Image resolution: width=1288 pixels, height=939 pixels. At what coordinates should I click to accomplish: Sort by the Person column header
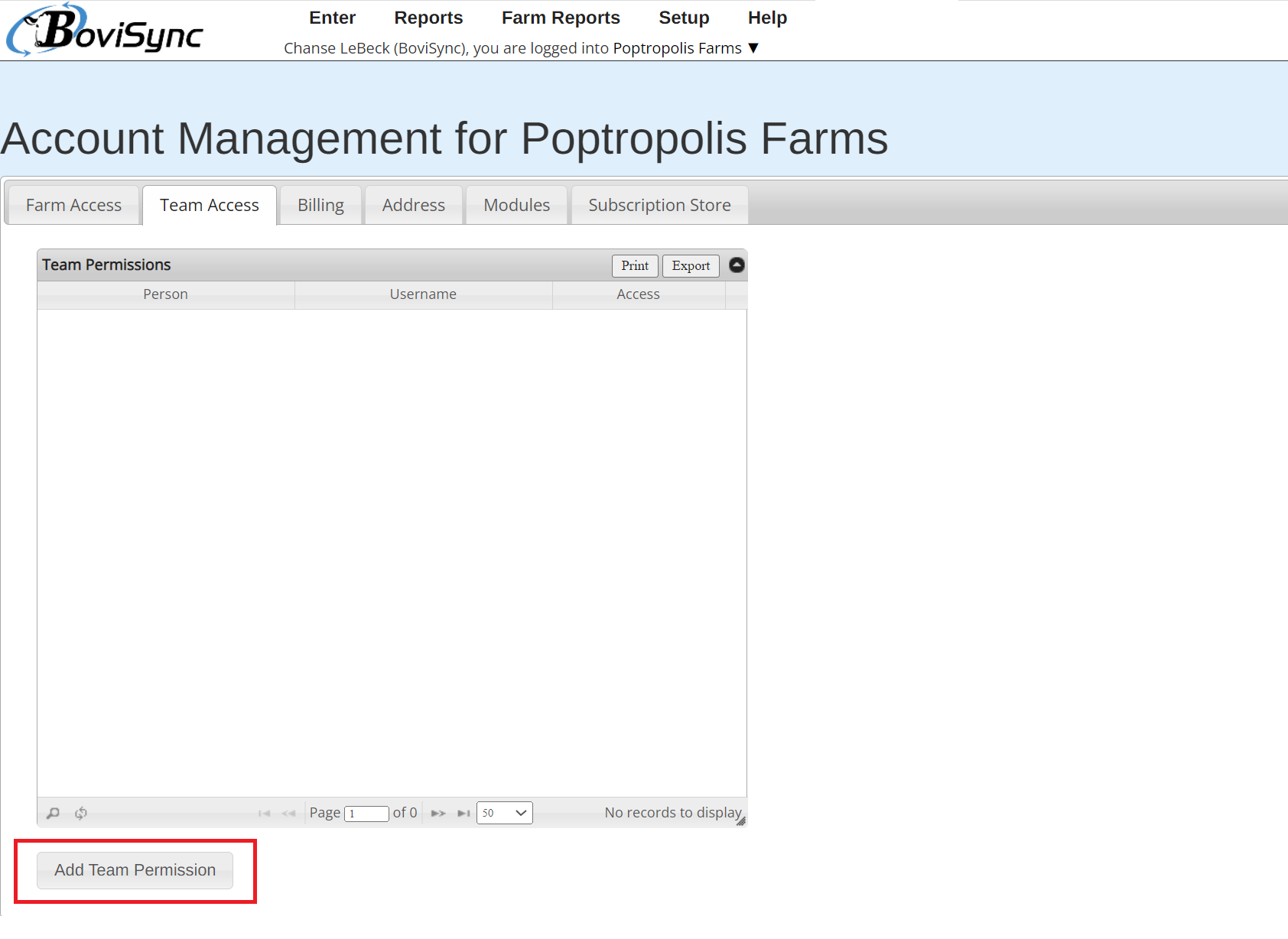click(166, 294)
